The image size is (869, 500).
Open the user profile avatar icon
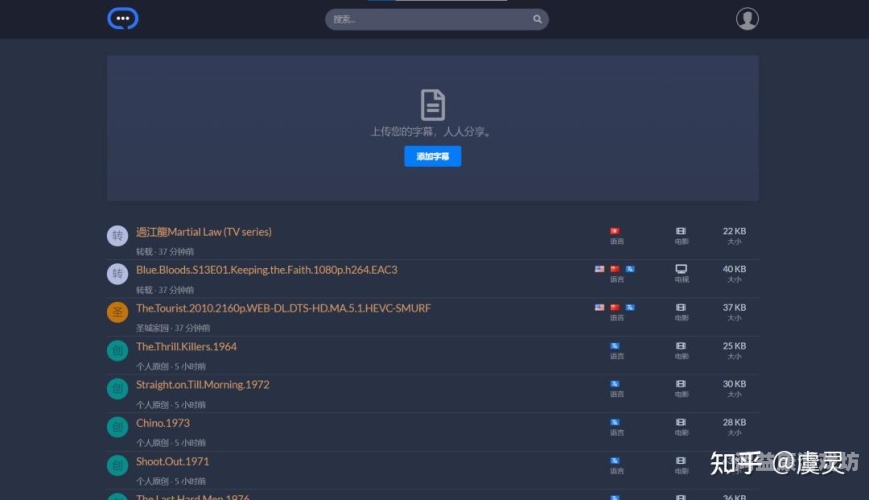tap(746, 18)
